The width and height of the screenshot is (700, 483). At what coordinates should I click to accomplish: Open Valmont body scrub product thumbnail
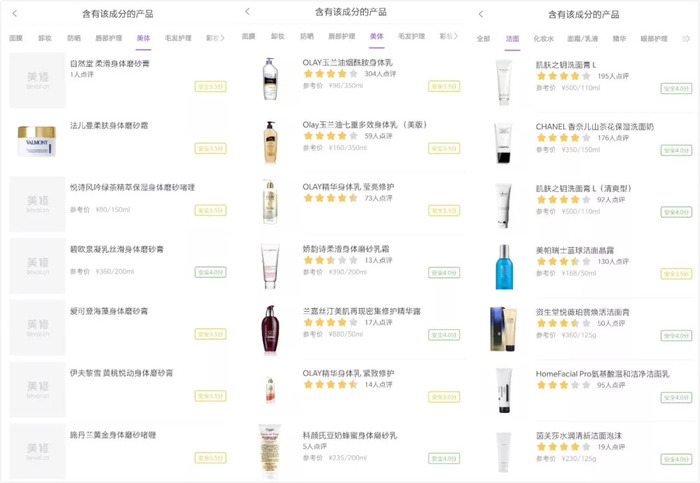coord(37,141)
